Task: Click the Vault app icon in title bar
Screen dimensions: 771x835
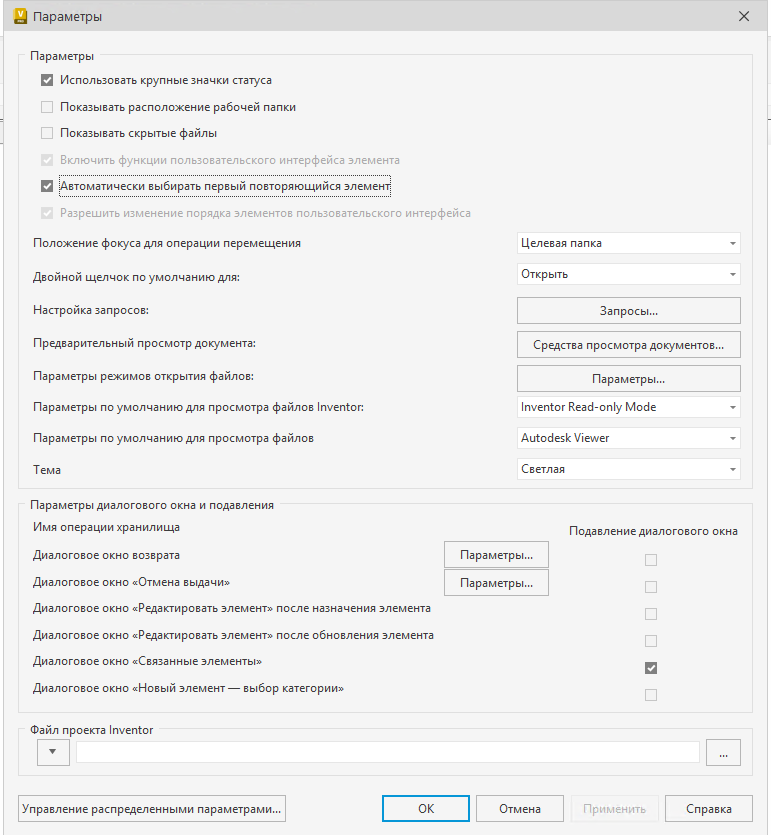Action: (19, 16)
